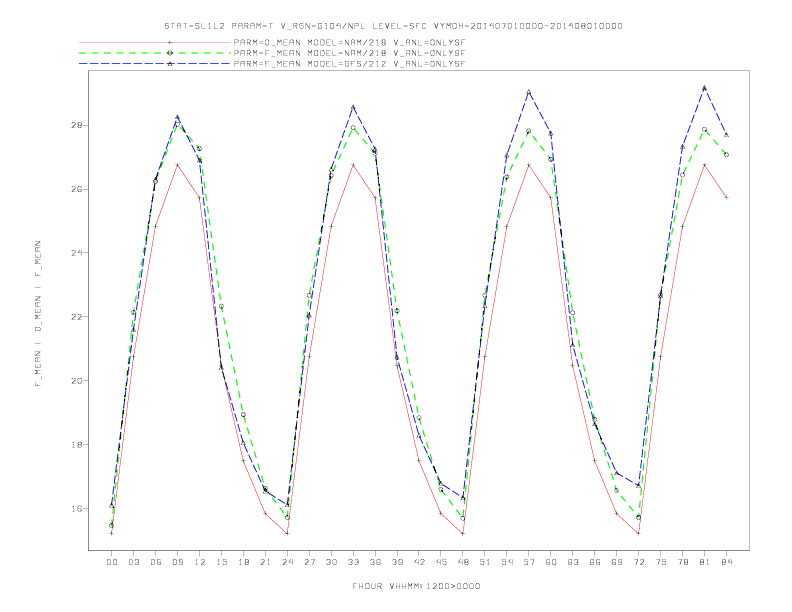Image resolution: width=792 pixels, height=612 pixels.
Task: Click green NAM circle marker at hour 84
Action: pos(726,155)
